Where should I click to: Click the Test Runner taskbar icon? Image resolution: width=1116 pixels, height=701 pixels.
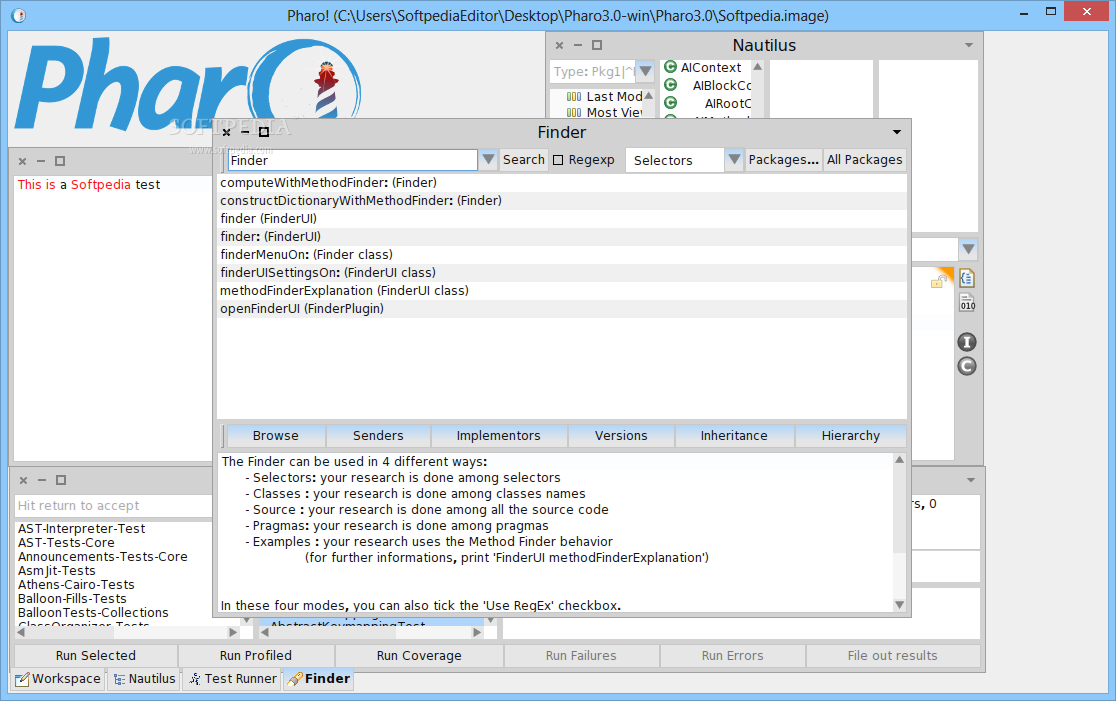pyautogui.click(x=194, y=679)
